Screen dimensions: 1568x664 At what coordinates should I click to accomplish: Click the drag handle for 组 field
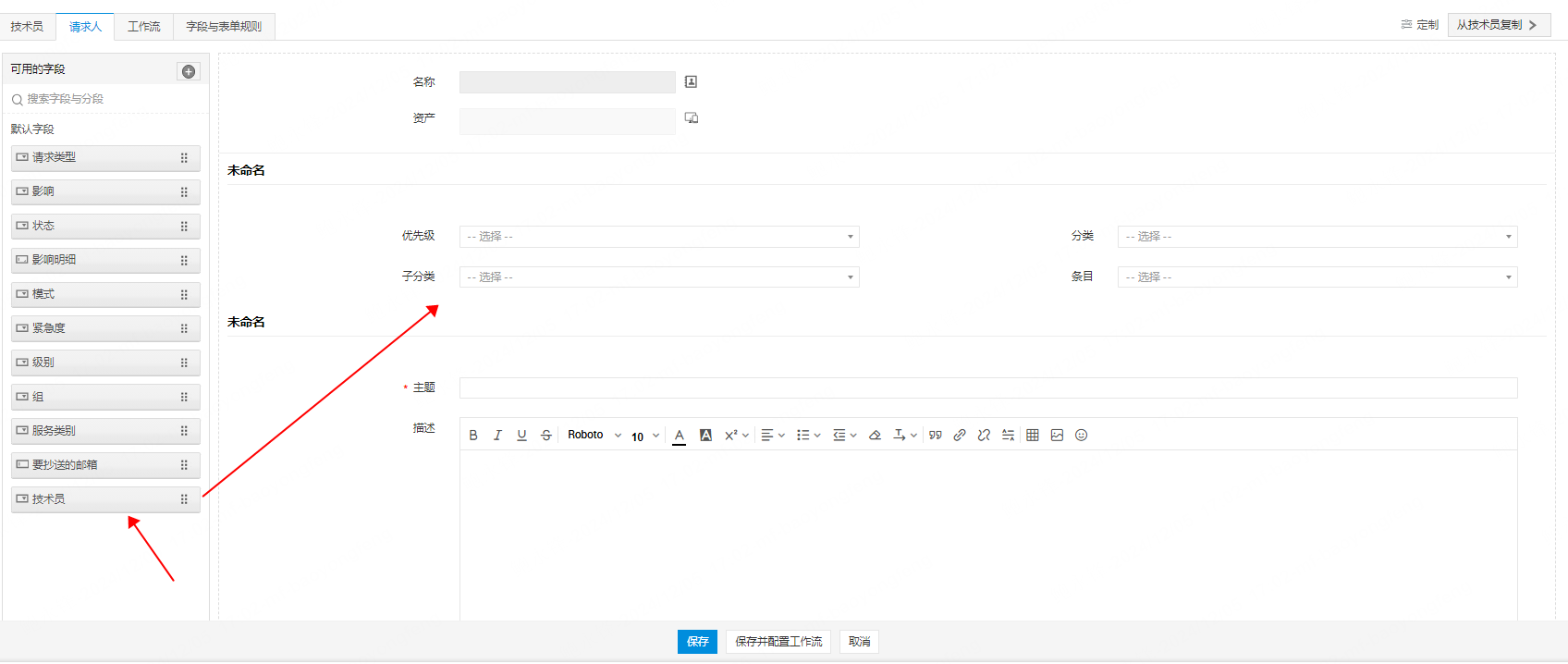[x=184, y=397]
